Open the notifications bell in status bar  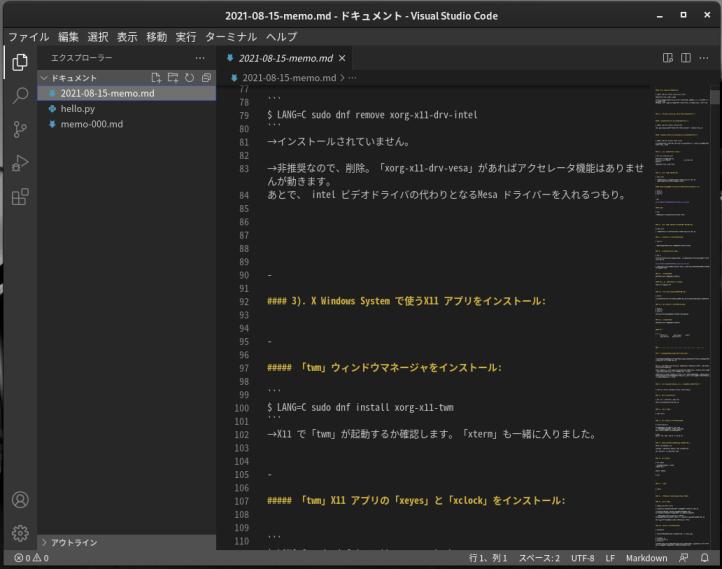click(705, 557)
